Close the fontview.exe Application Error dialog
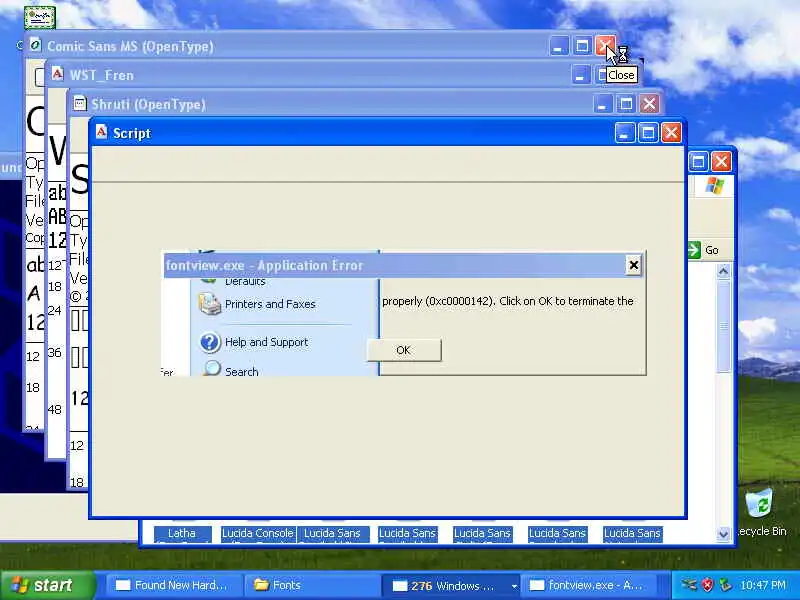The height and width of the screenshot is (600, 800). pos(633,265)
